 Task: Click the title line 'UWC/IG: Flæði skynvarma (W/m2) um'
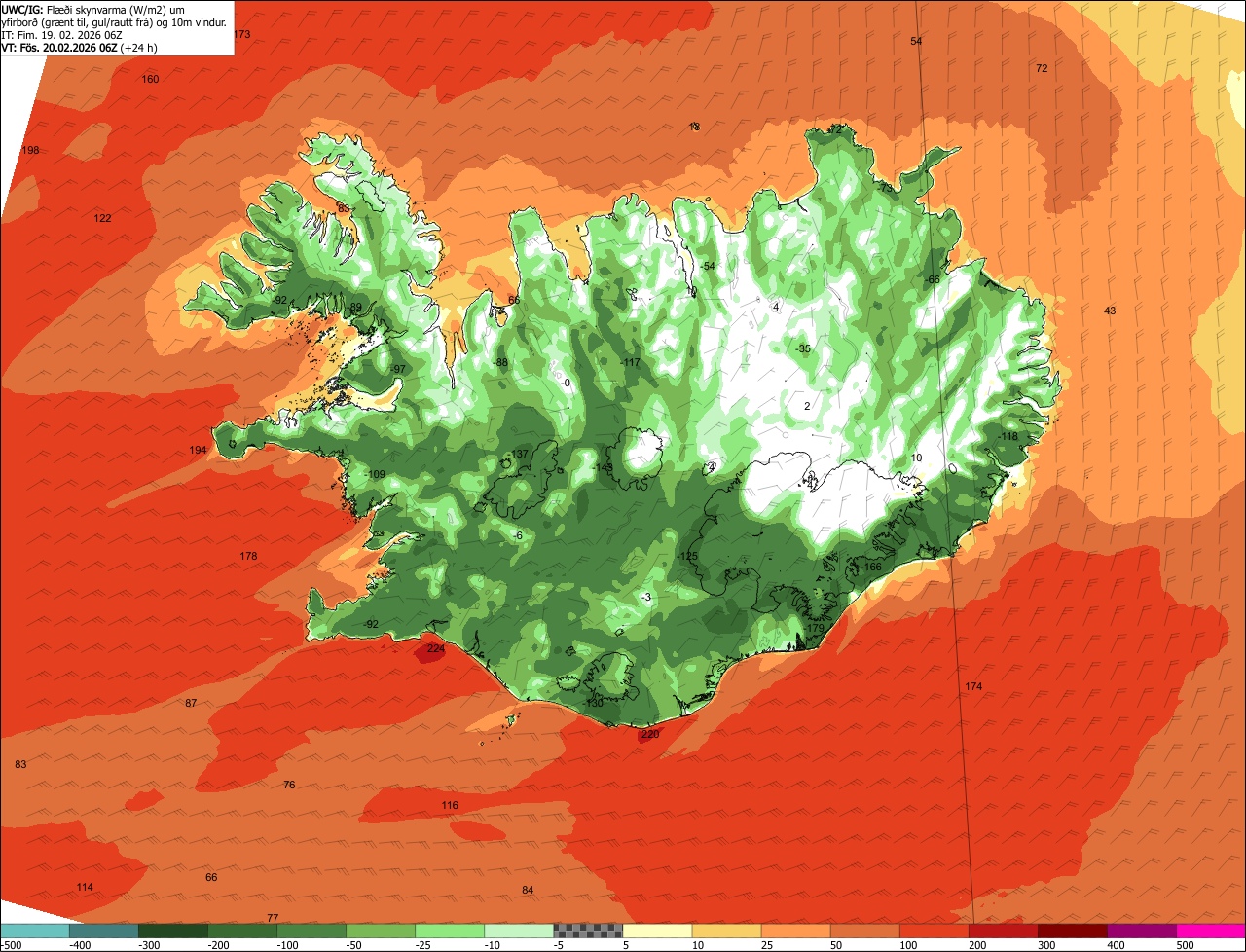(x=92, y=10)
